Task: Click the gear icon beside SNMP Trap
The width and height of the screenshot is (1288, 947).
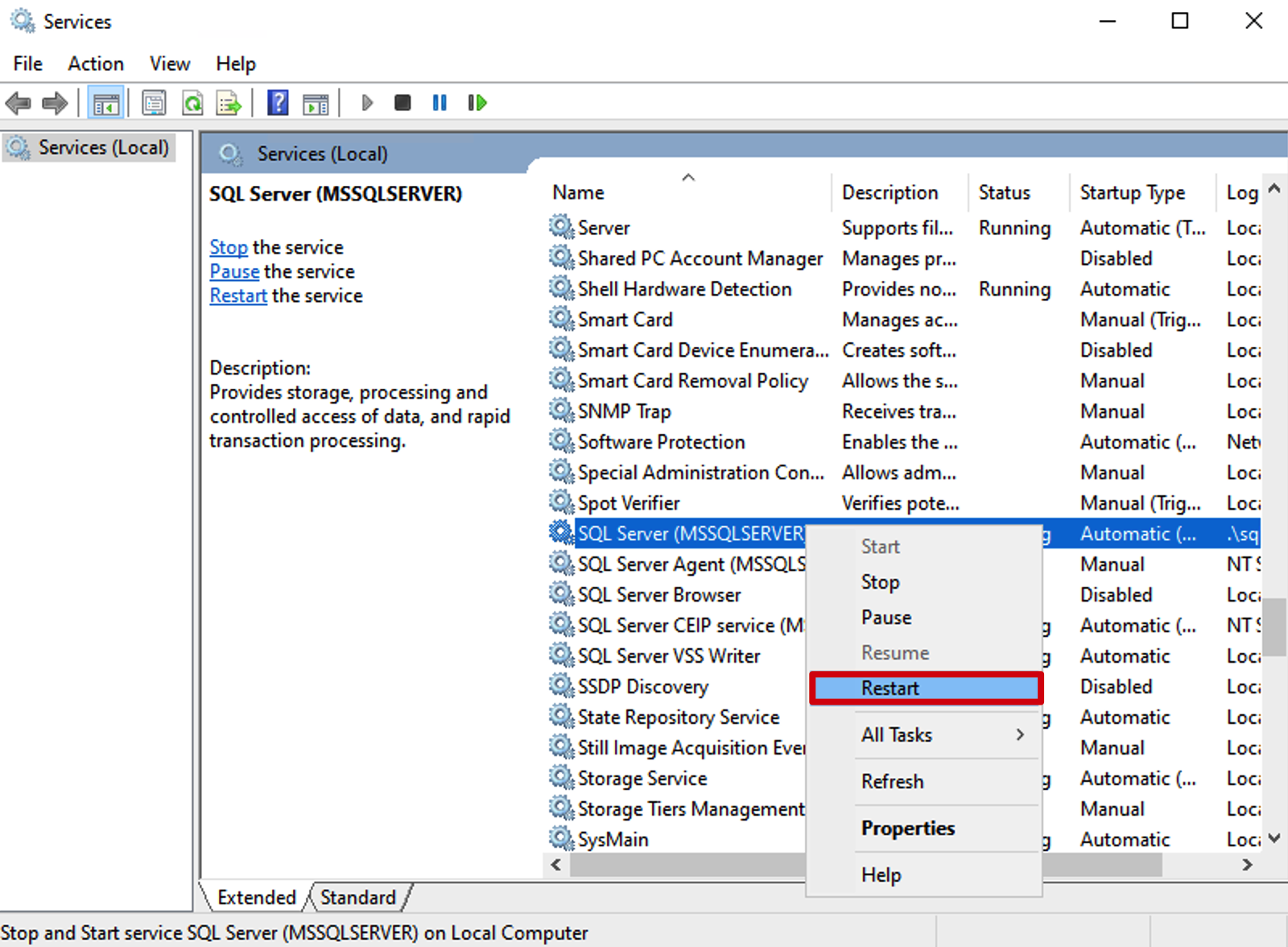Action: click(x=561, y=411)
